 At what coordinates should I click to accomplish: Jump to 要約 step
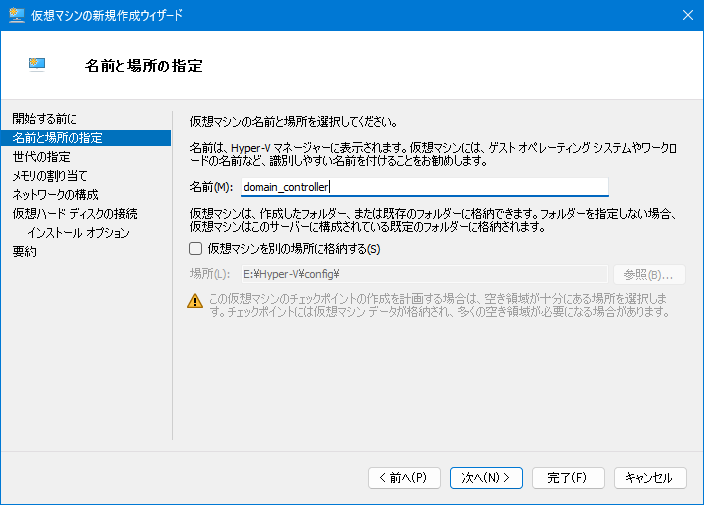click(25, 251)
